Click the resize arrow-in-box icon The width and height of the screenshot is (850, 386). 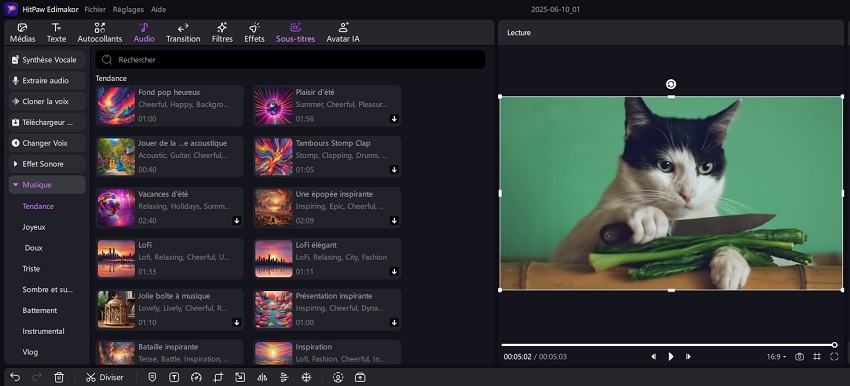click(x=240, y=377)
